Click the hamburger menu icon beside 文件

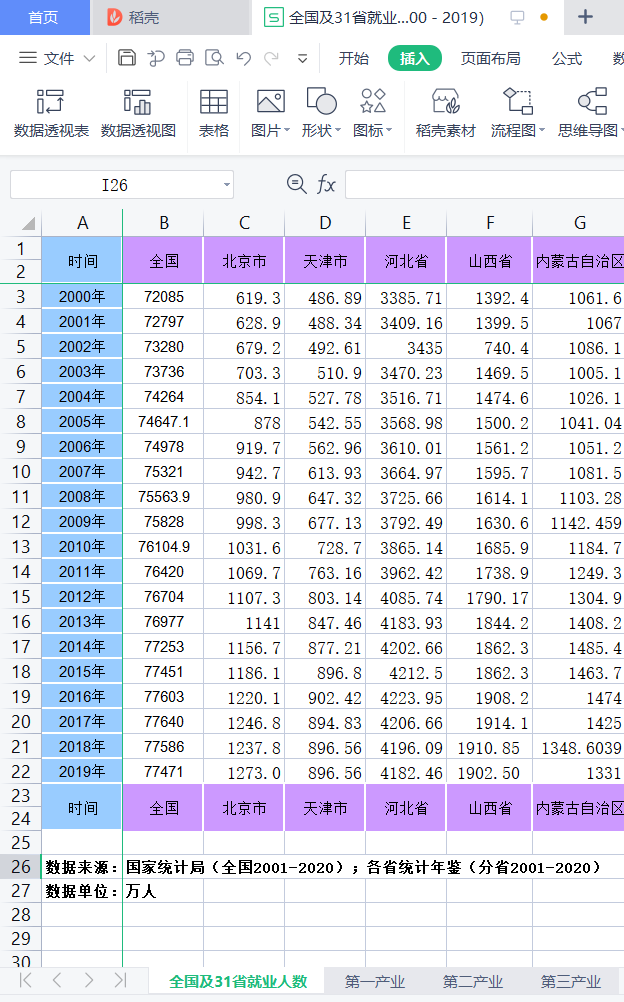coord(27,58)
